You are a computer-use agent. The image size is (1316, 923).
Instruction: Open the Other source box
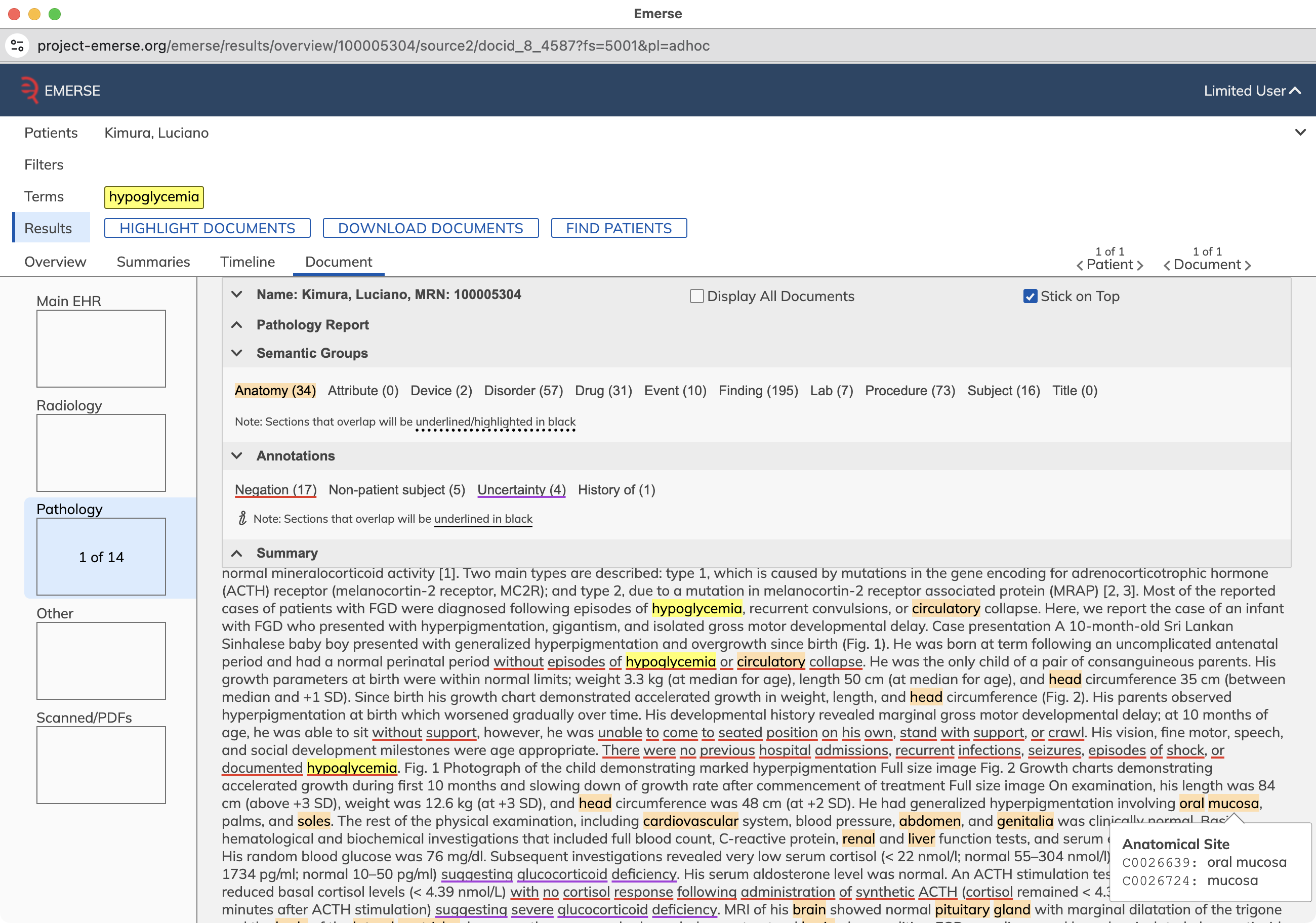(x=101, y=660)
